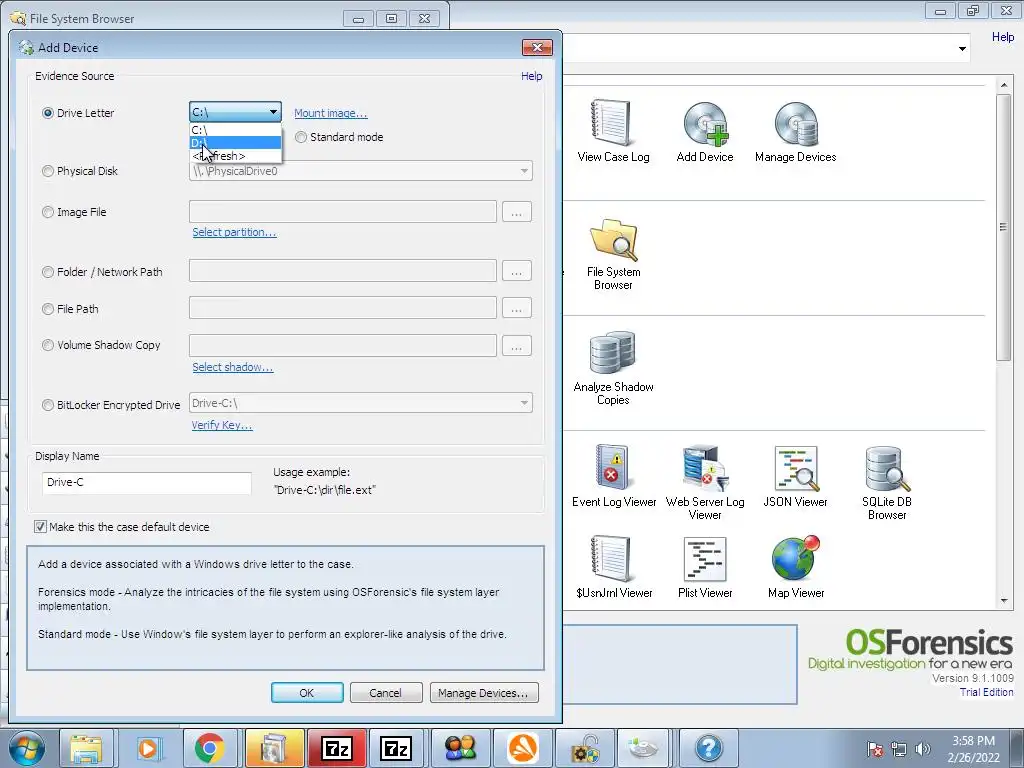Choose D:\ in the drive letter list
Screen dimensions: 1024x768
pyautogui.click(x=235, y=143)
